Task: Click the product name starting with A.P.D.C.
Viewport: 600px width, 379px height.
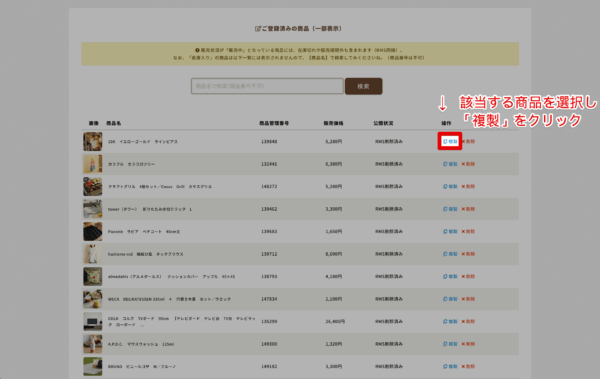Action: coord(140,344)
